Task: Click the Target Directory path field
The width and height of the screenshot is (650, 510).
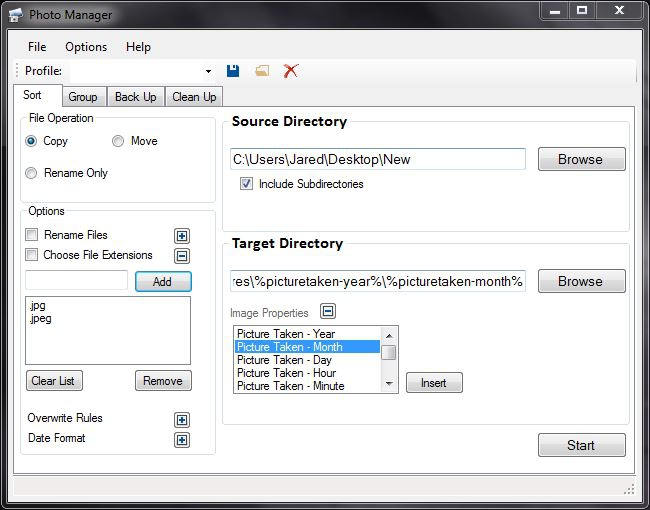Action: [378, 281]
